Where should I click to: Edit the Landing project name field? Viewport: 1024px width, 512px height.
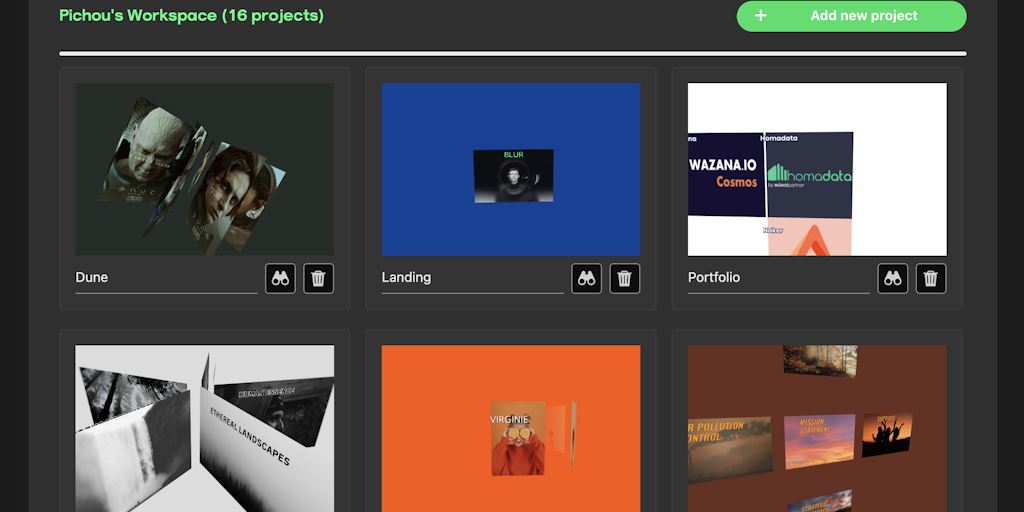click(473, 278)
